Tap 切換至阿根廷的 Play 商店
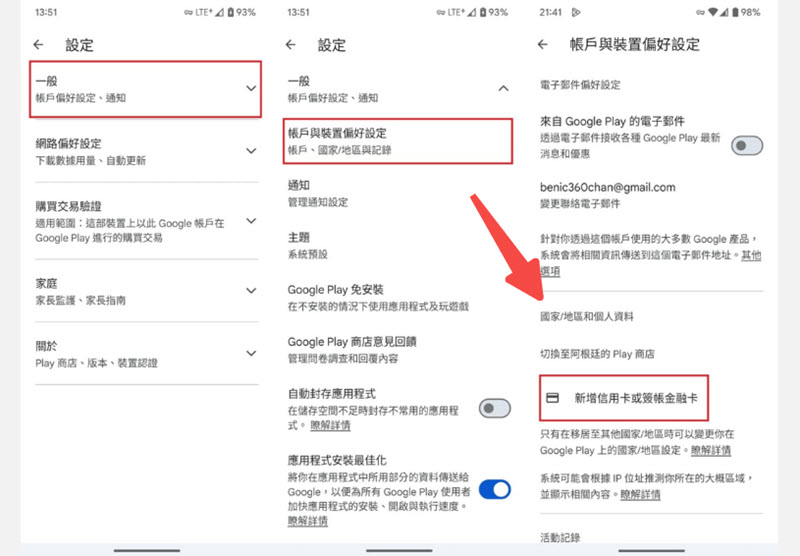800x556 pixels. click(x=597, y=354)
